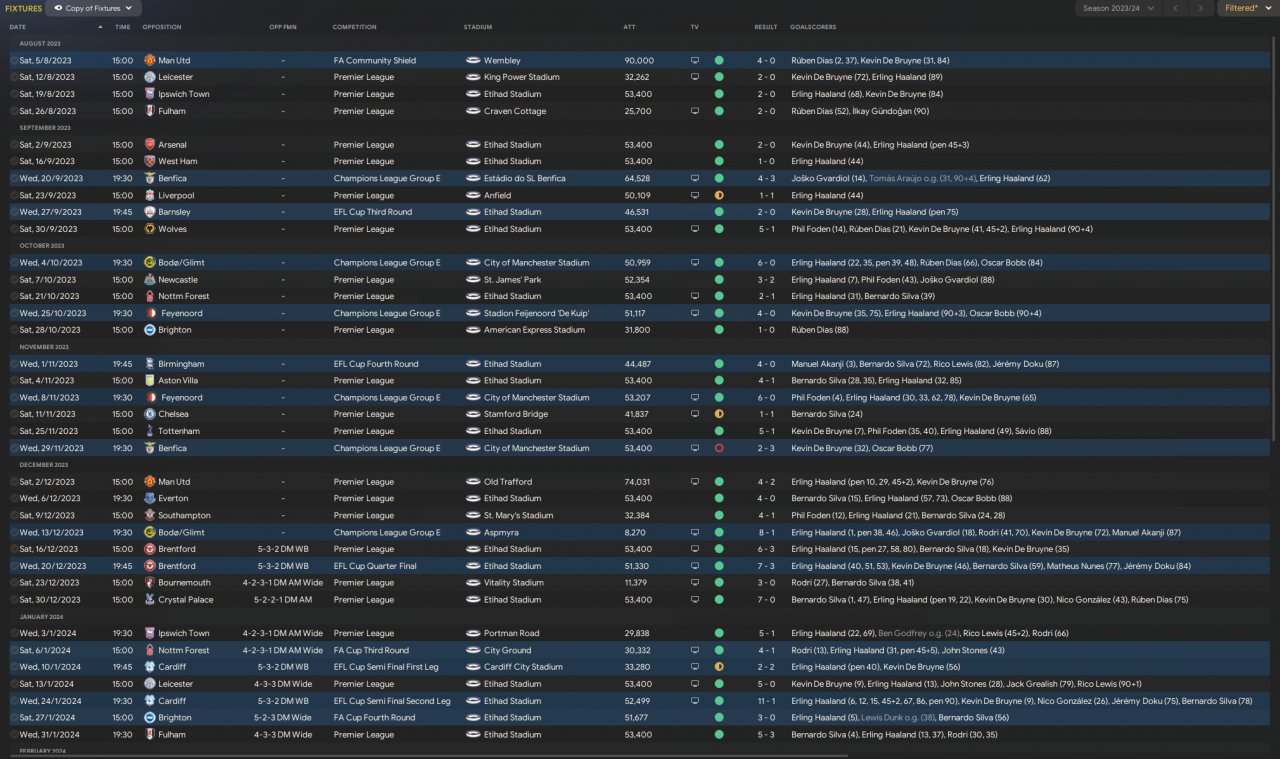Viewport: 1280px width, 759px height.
Task: Click the Chelsea club badge
Action: point(149,414)
